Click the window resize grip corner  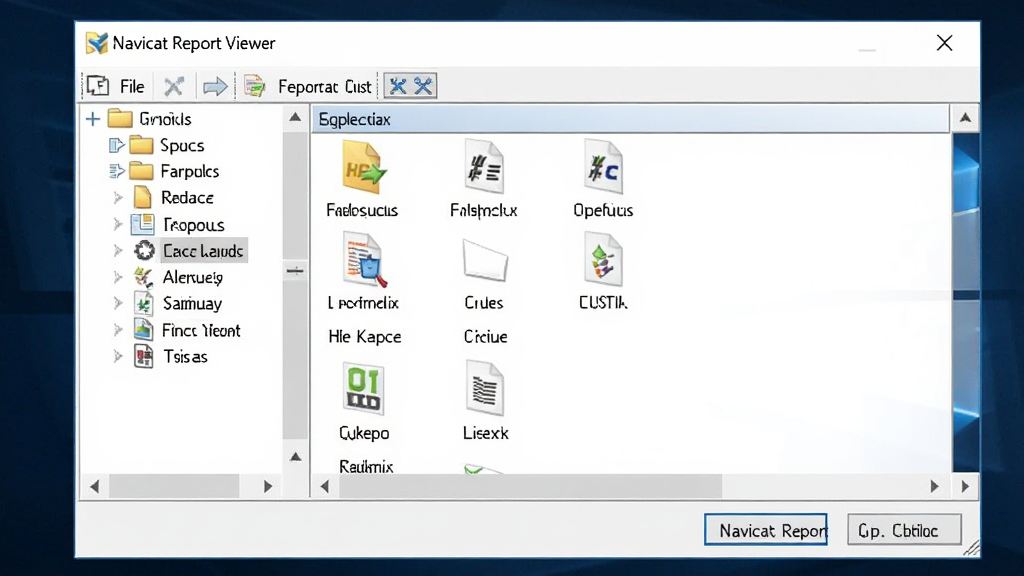point(972,549)
